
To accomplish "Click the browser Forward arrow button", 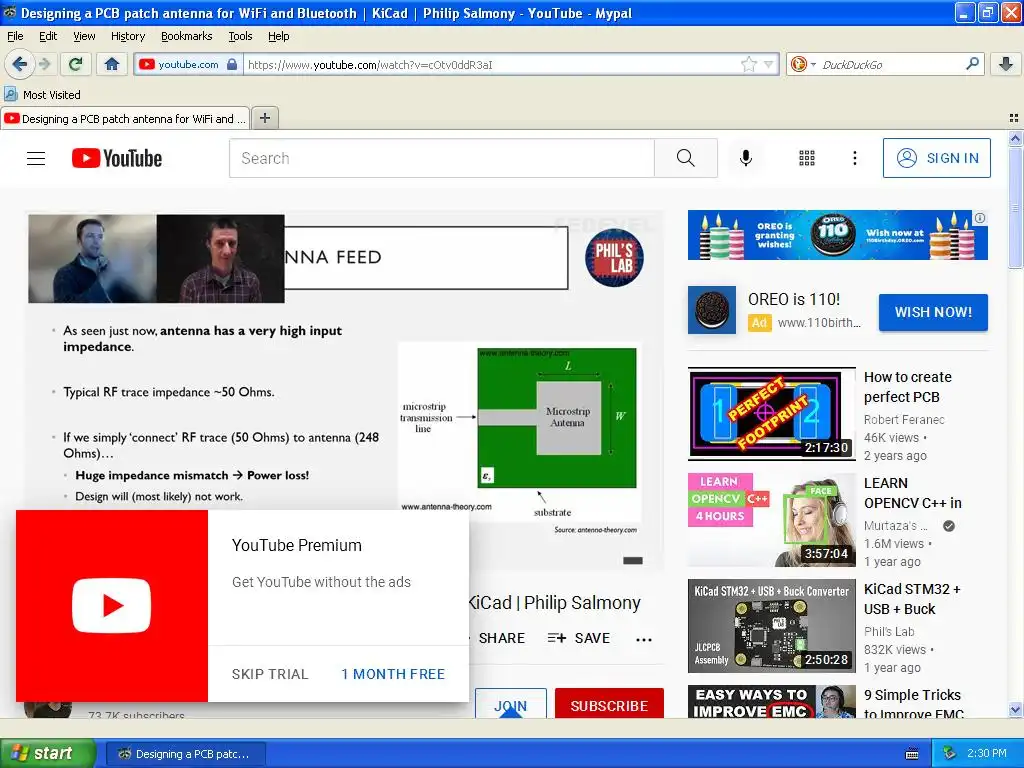I will click(44, 64).
